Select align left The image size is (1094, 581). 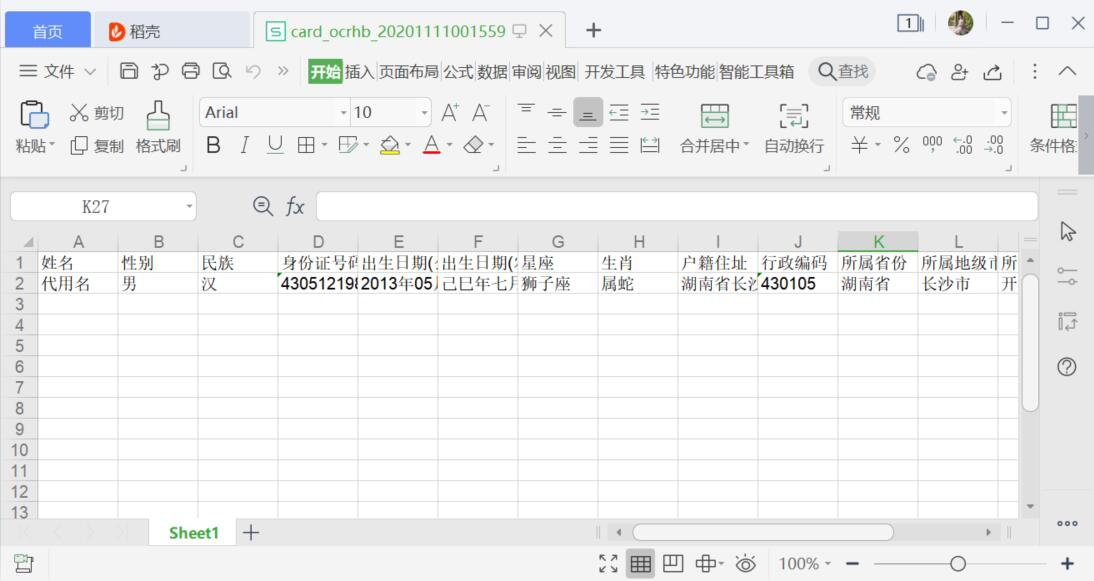tap(526, 145)
